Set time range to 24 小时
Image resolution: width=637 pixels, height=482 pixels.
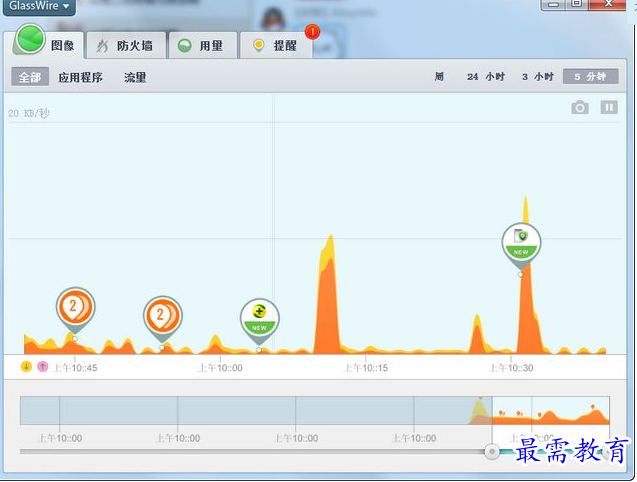[485, 76]
